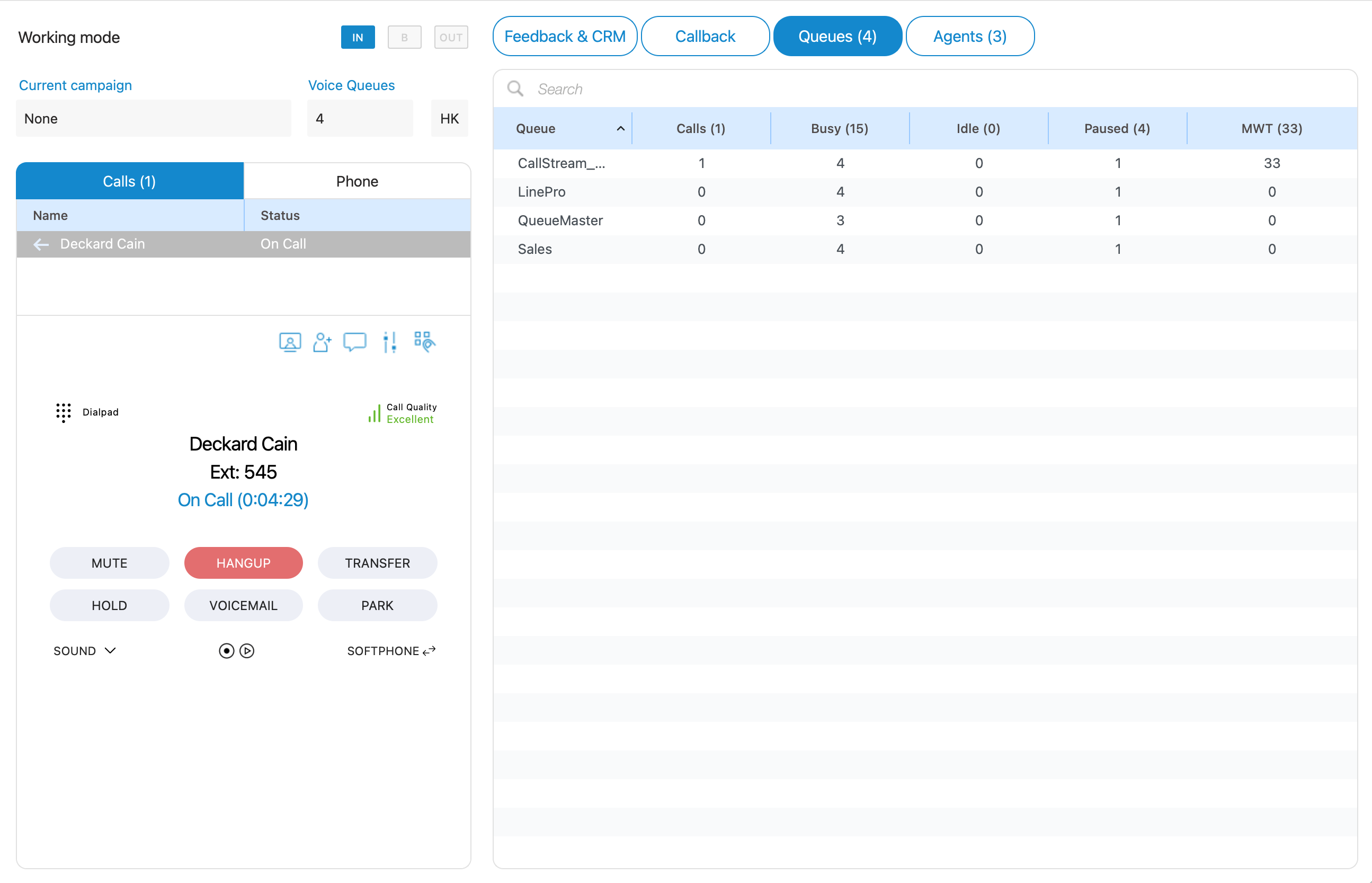
Task: Click the On Call (0:04:29) timer
Action: (243, 500)
